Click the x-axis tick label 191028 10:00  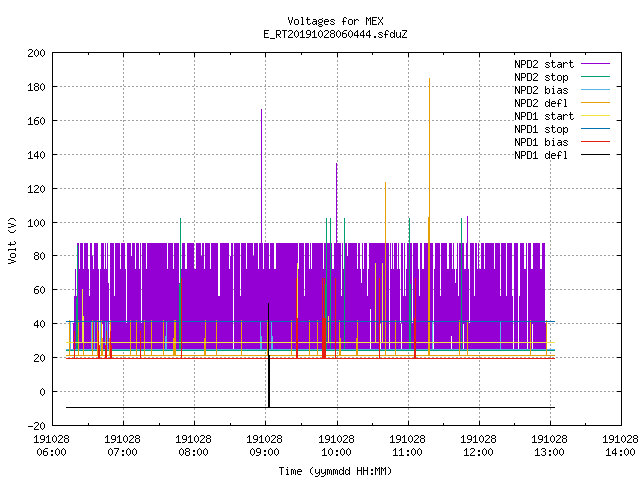336,445
